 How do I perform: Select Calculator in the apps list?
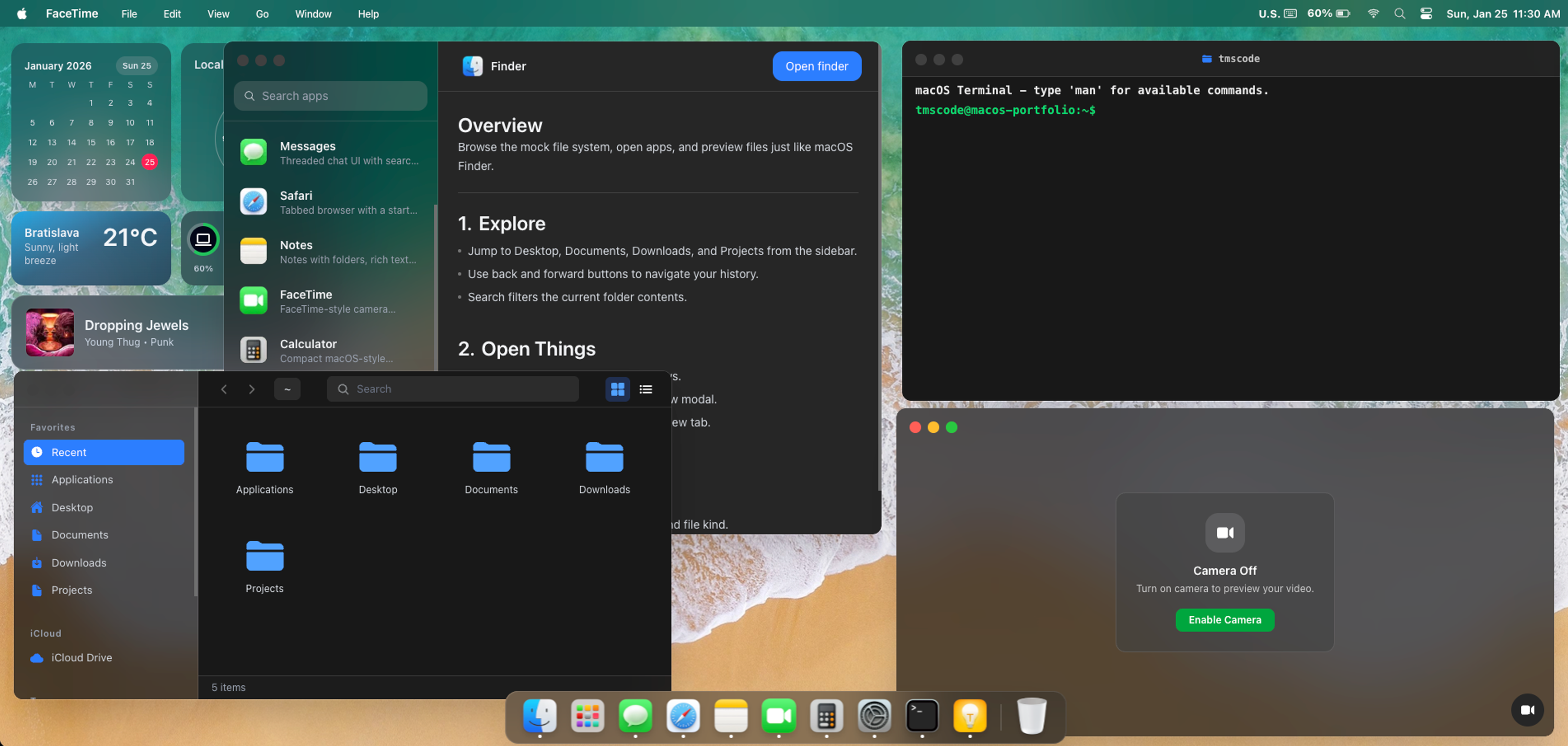pos(330,350)
